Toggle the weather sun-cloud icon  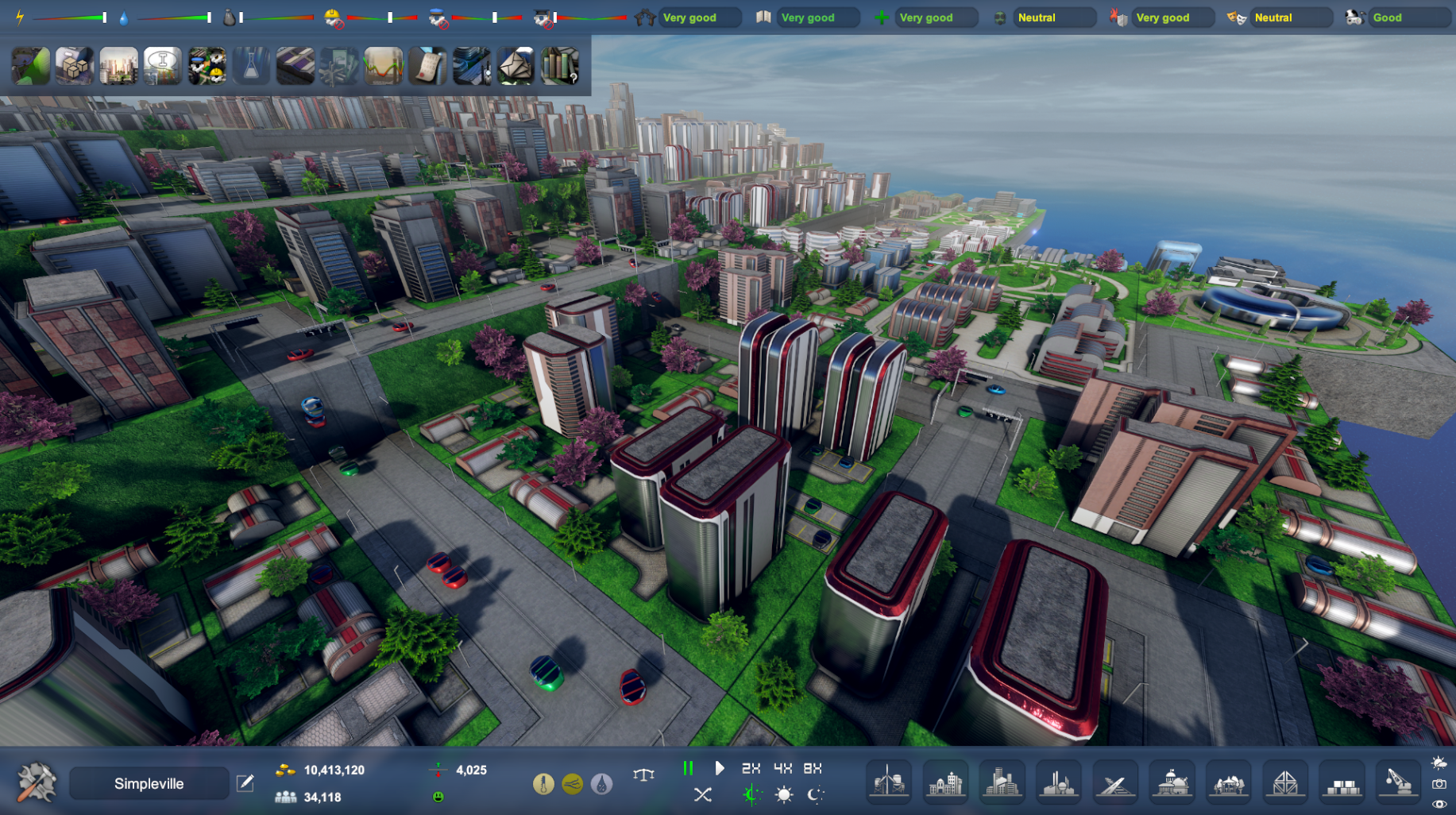point(1439,763)
